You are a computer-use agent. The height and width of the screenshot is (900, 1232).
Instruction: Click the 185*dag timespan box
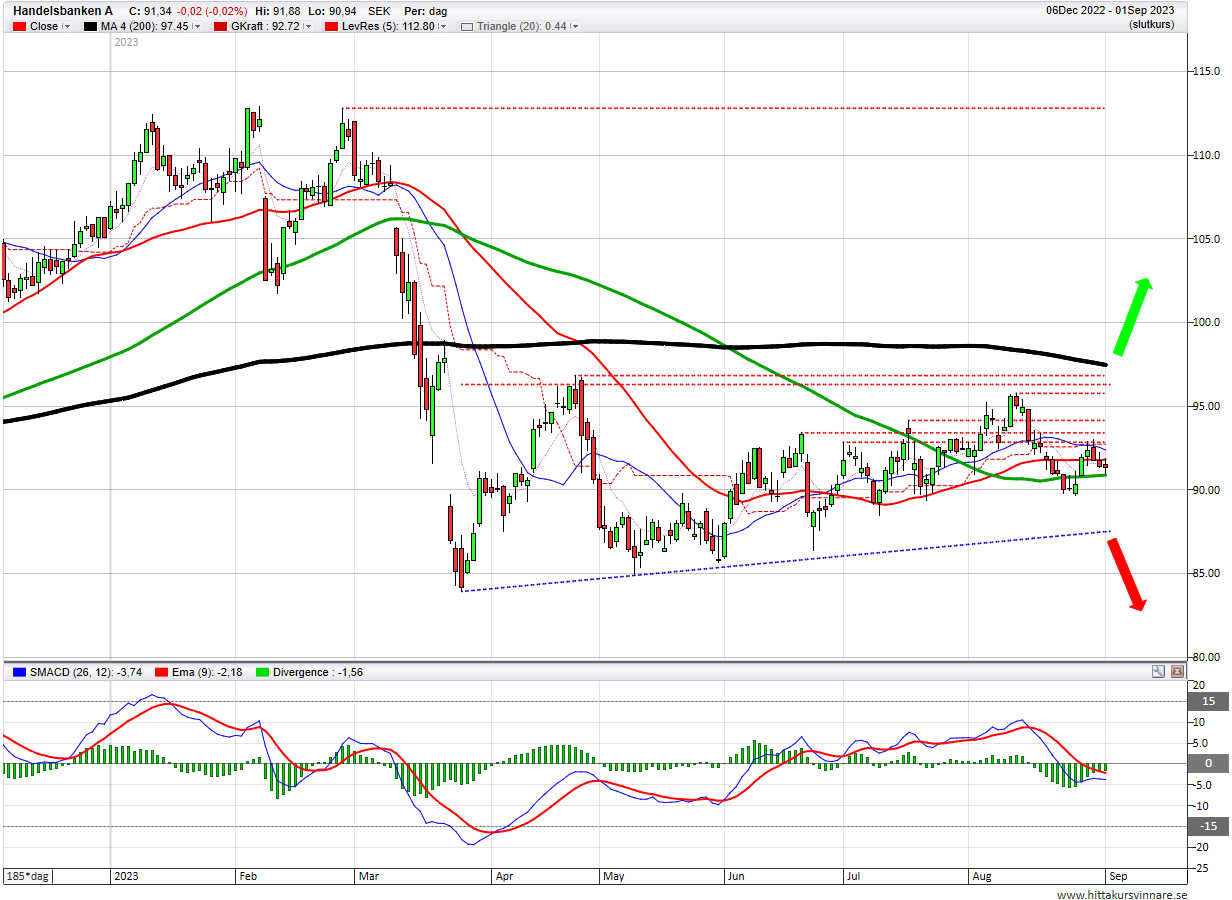pos(27,877)
